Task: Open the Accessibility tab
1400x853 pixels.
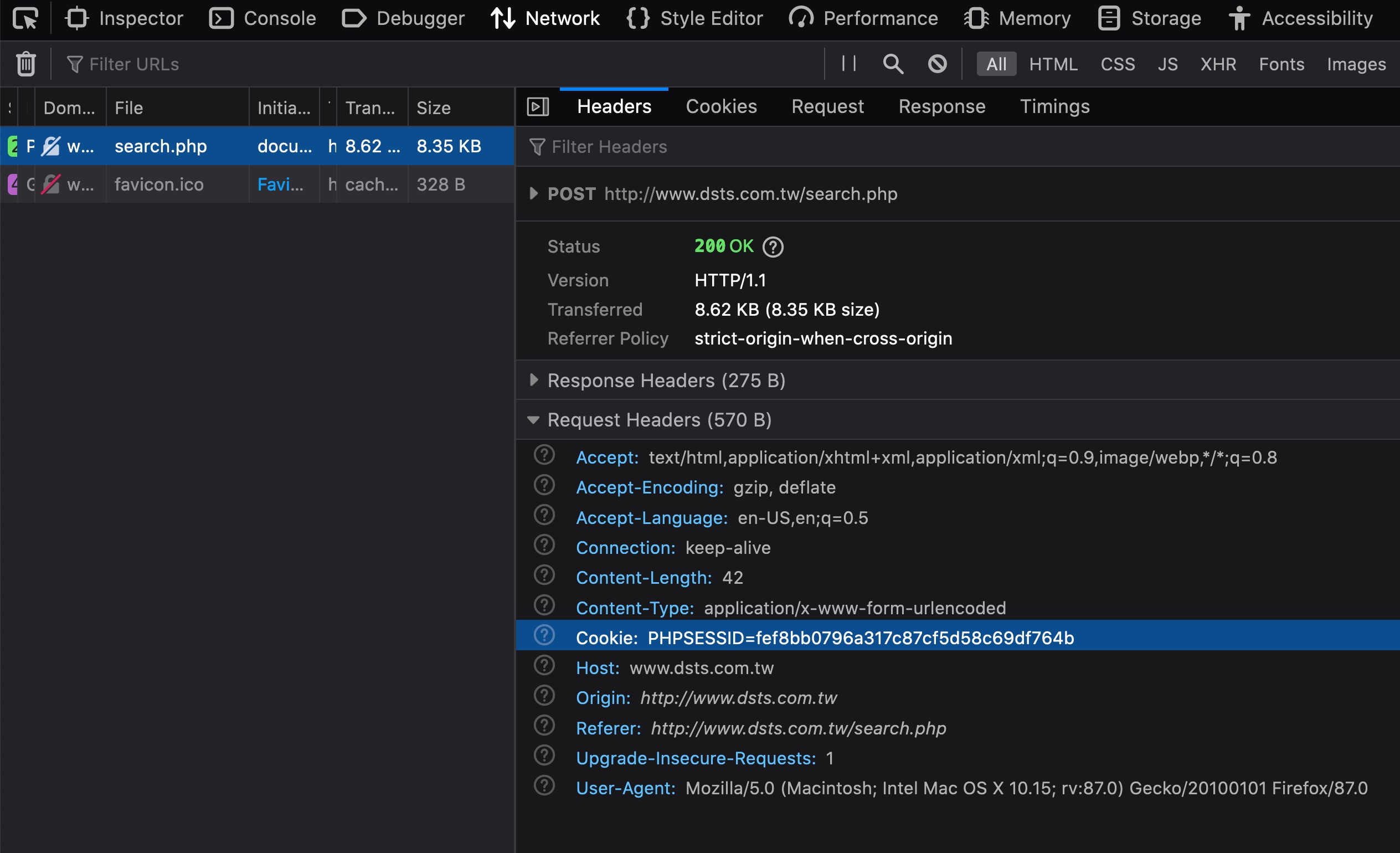Action: pos(1301,19)
